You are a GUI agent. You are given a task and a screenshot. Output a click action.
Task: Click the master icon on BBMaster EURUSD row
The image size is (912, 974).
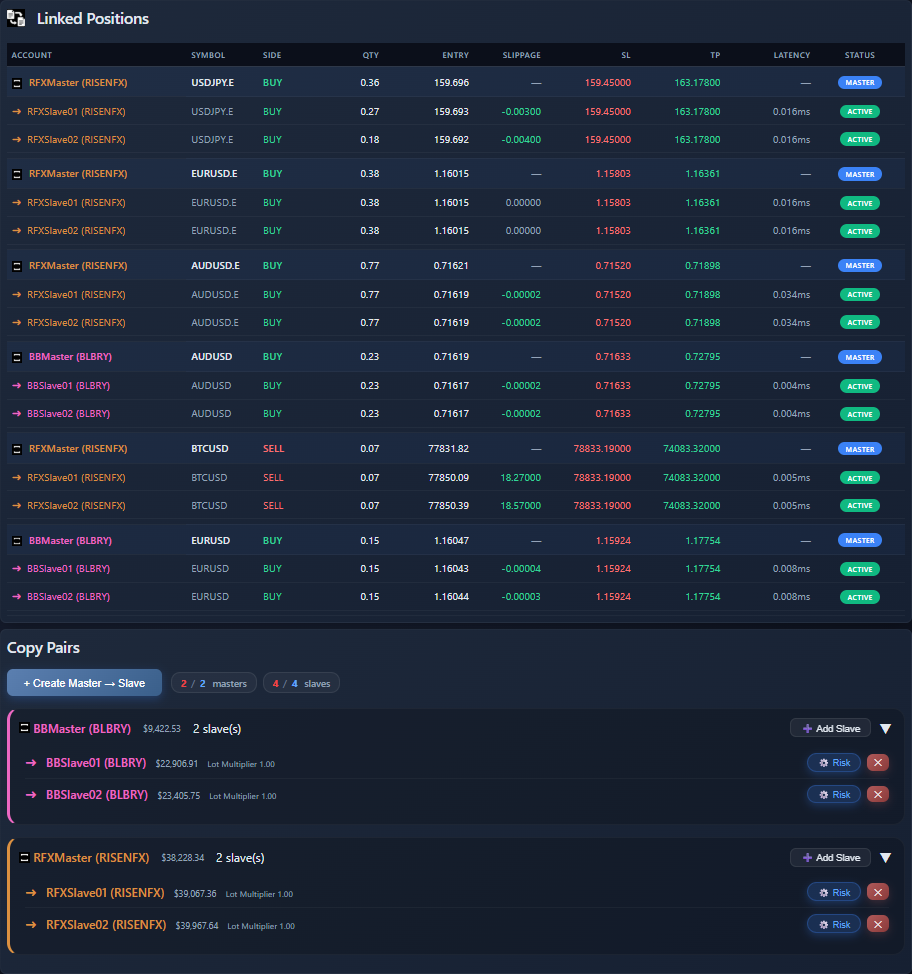point(17,541)
